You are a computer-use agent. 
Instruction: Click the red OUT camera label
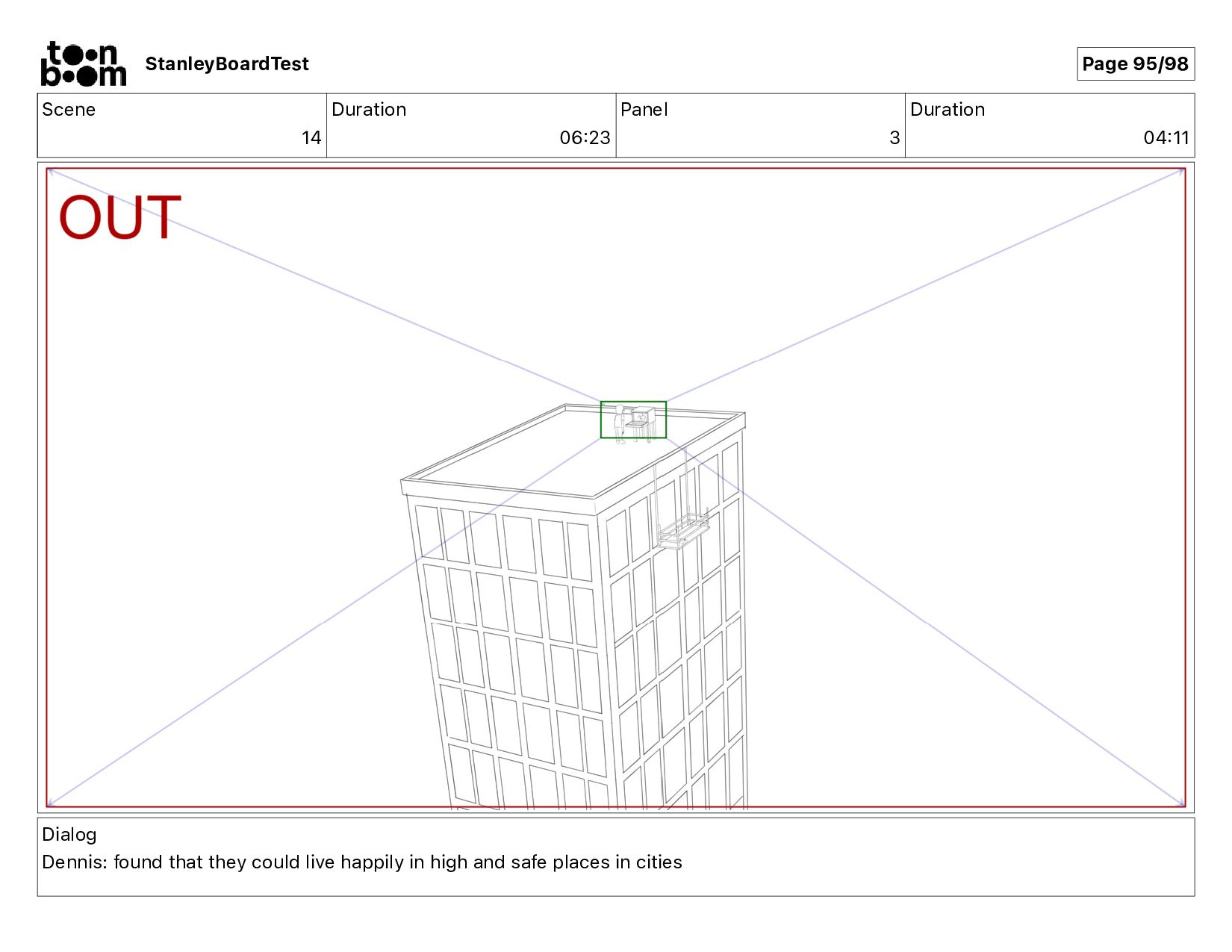(x=119, y=217)
